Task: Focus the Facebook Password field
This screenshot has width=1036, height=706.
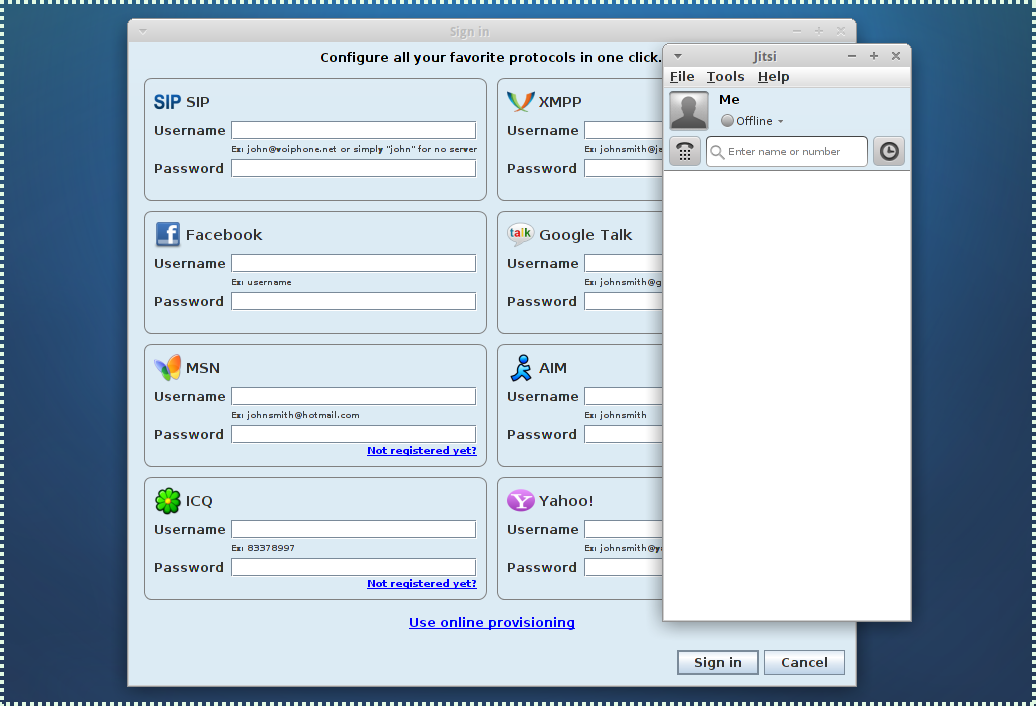Action: [353, 301]
